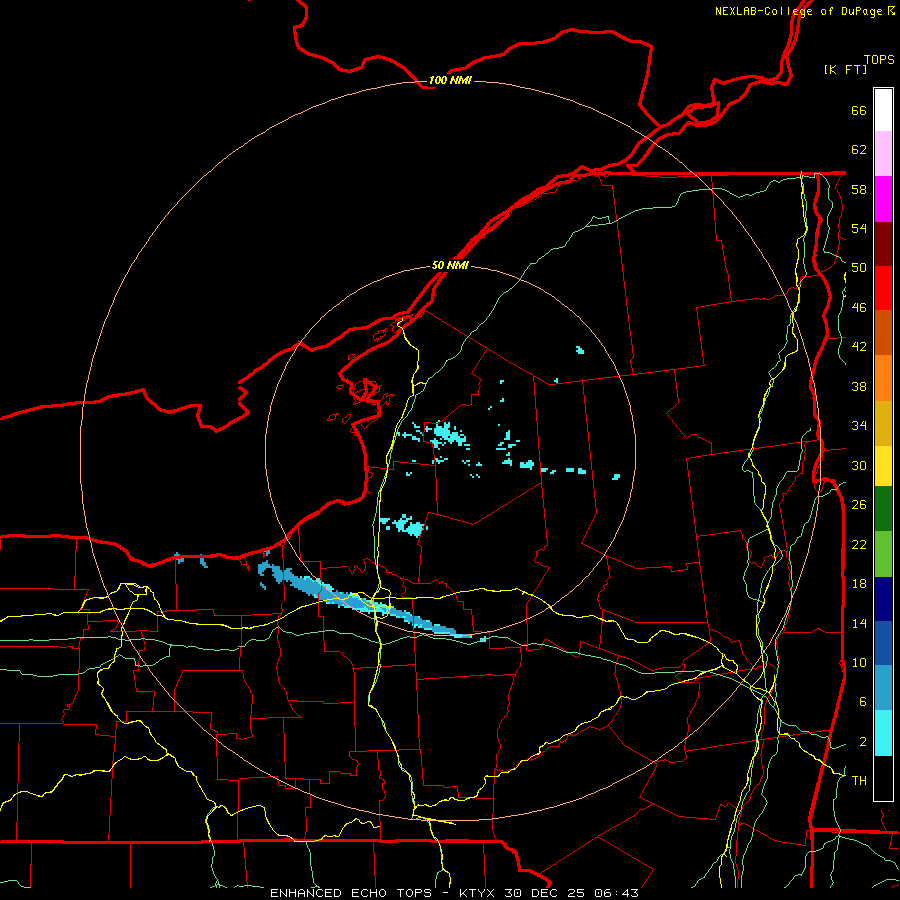Click the TOPS legend title
This screenshot has width=900, height=900.
click(x=879, y=59)
